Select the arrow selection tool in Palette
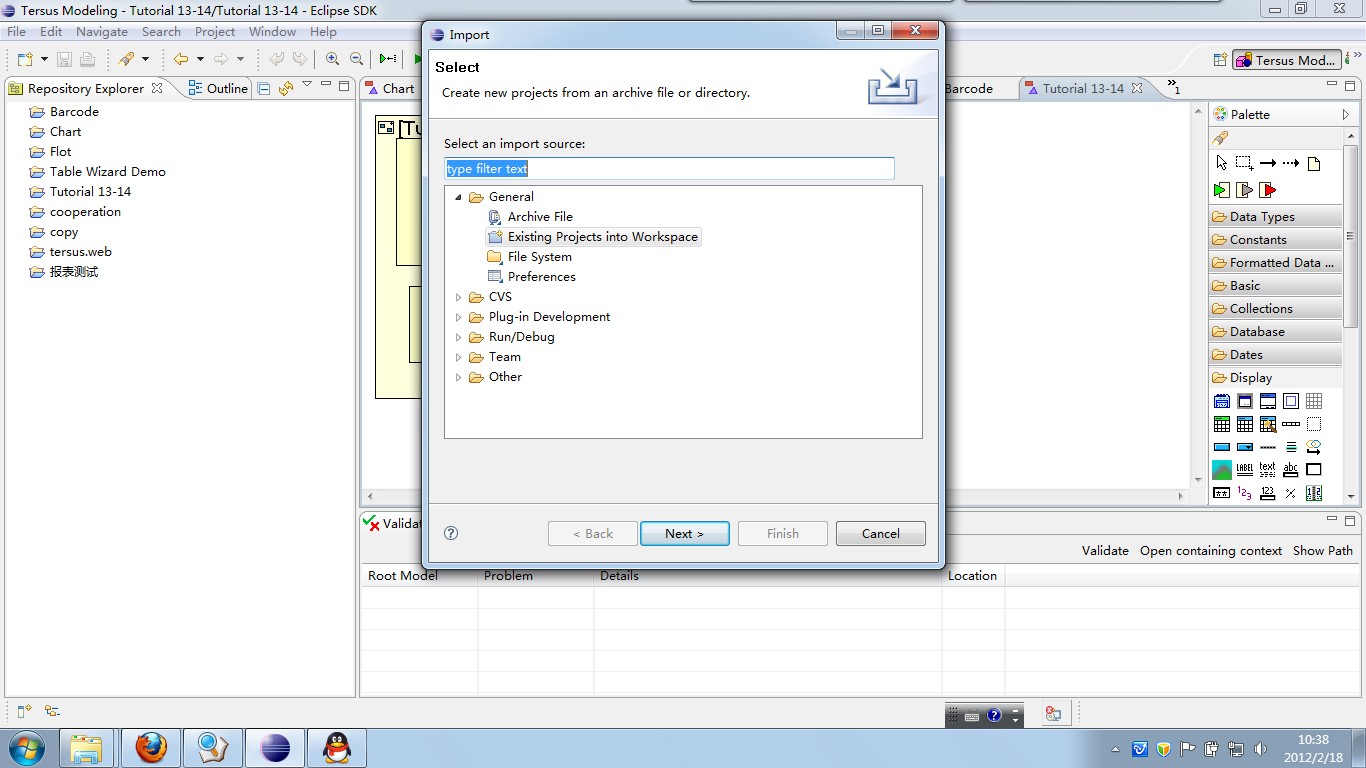Viewport: 1366px width, 768px height. pos(1221,163)
